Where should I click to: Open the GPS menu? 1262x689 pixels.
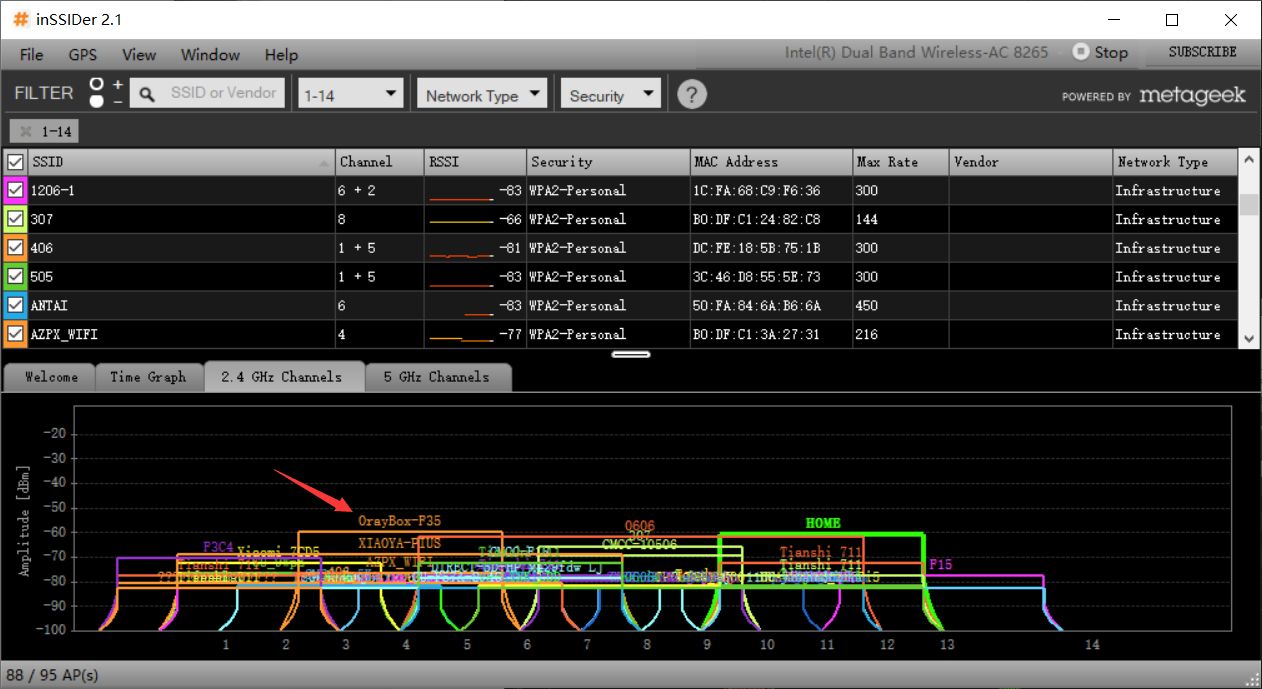pyautogui.click(x=83, y=55)
